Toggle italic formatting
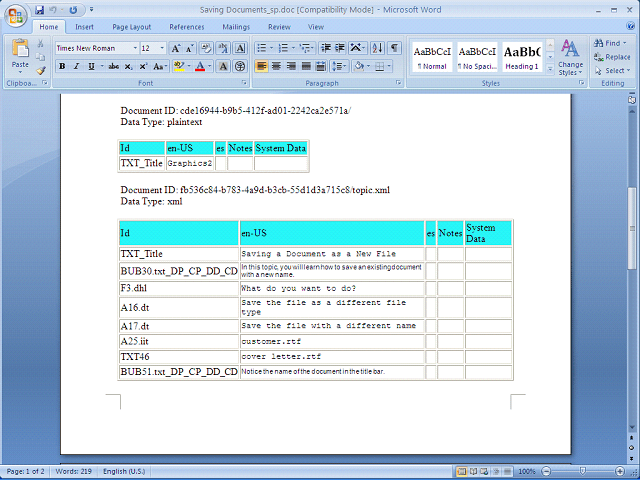Image resolution: width=640 pixels, height=480 pixels. coord(76,66)
